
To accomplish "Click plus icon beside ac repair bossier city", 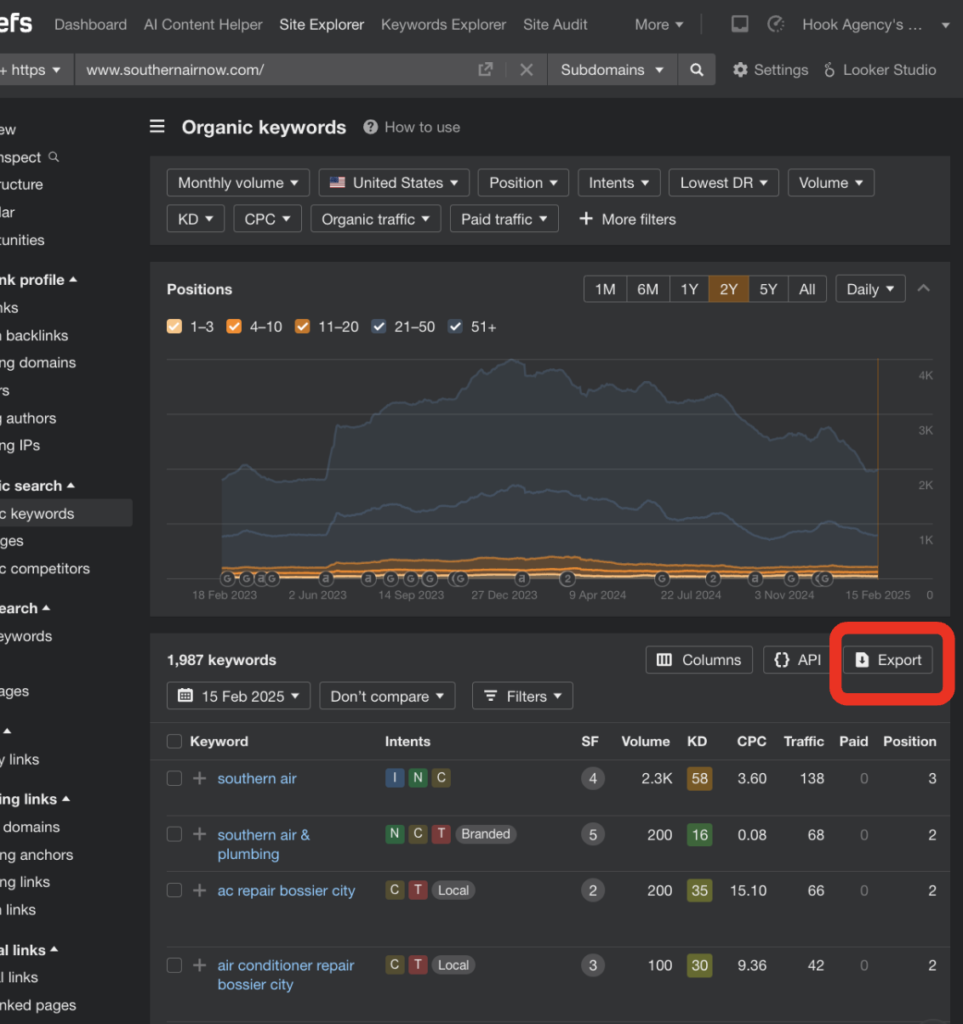I will point(200,890).
